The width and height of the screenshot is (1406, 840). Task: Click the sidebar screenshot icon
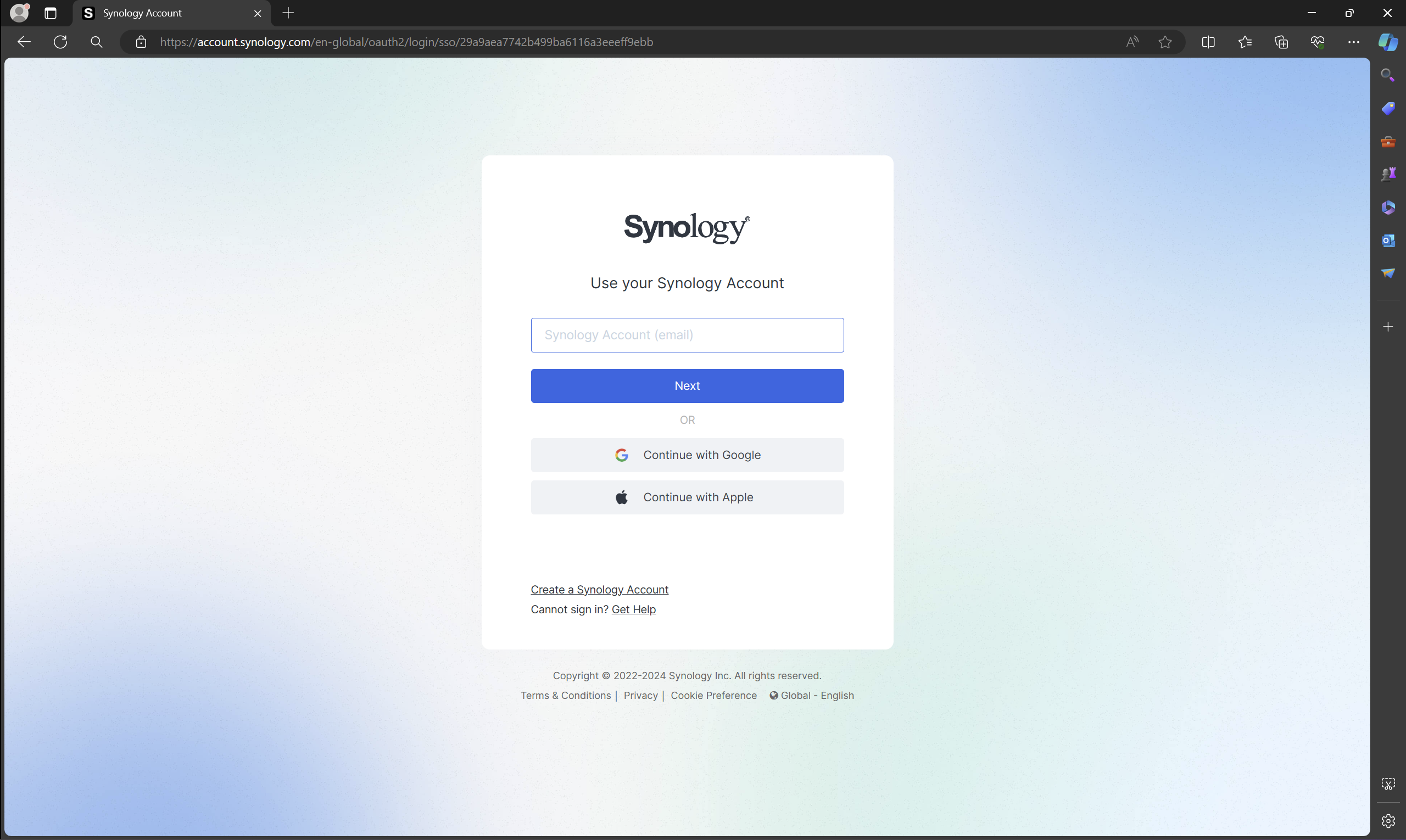coord(1388,784)
